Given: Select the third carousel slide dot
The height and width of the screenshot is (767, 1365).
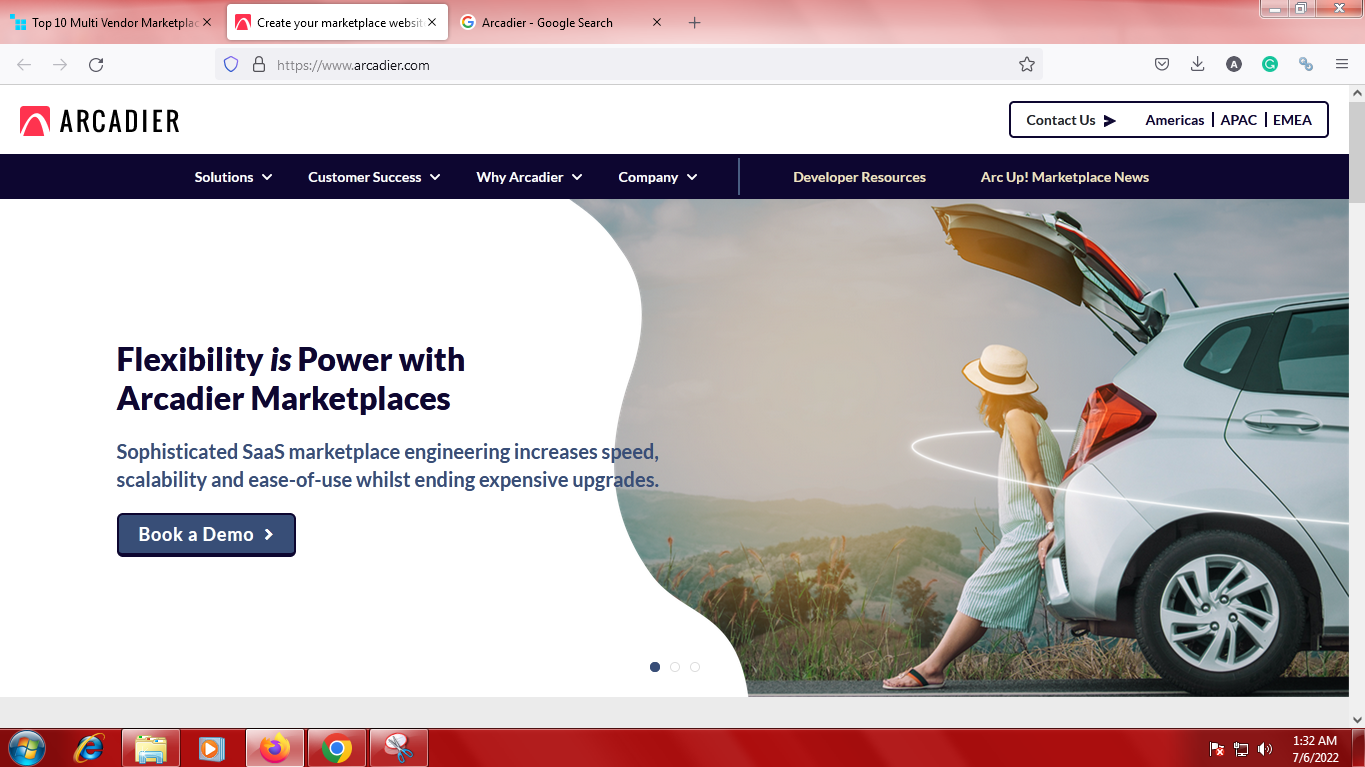Looking at the screenshot, I should [x=695, y=667].
